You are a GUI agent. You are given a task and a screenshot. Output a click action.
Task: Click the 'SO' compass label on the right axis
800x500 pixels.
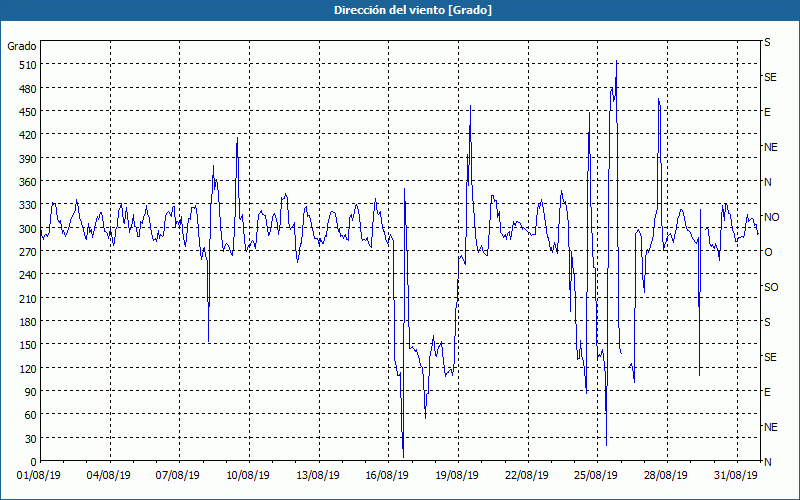[x=771, y=287]
